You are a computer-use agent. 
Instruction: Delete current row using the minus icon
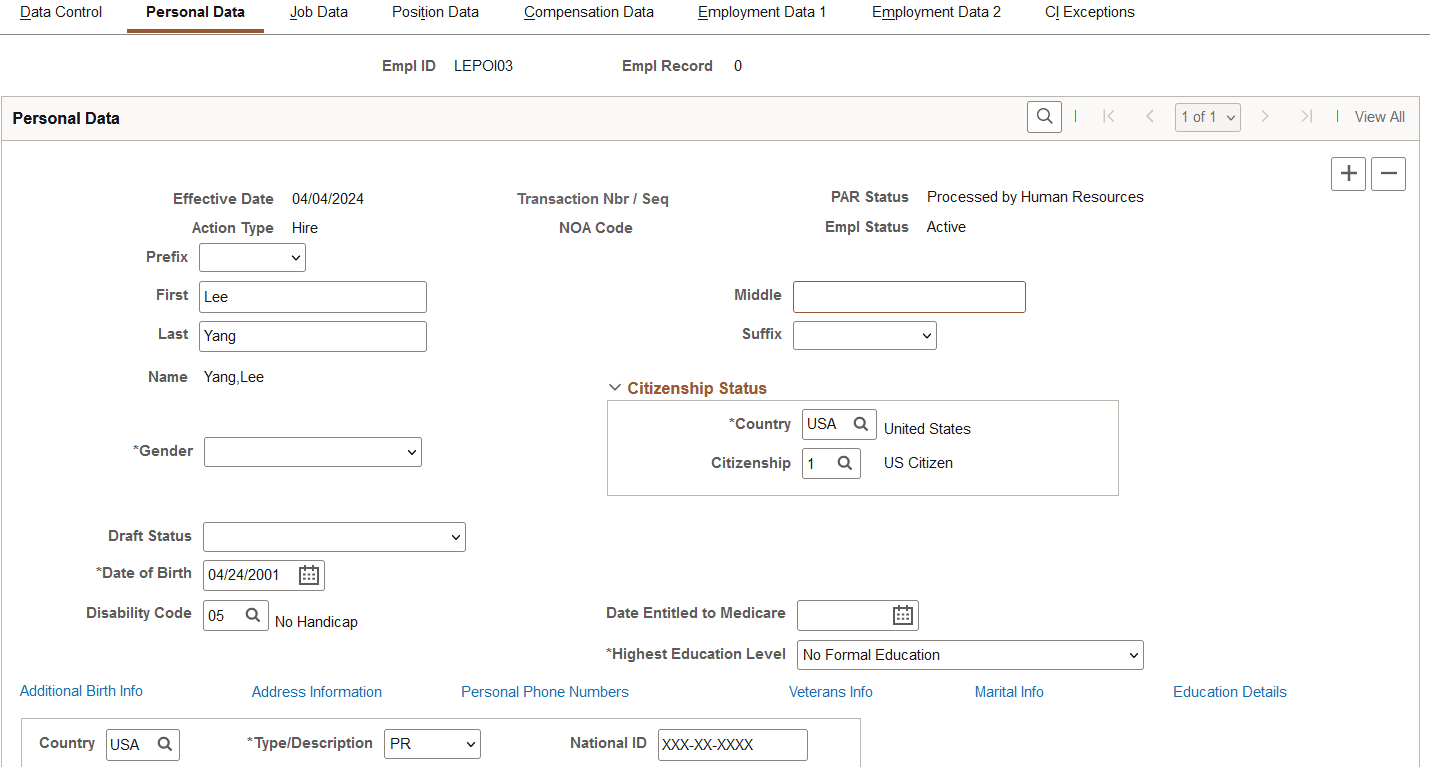coord(1388,173)
